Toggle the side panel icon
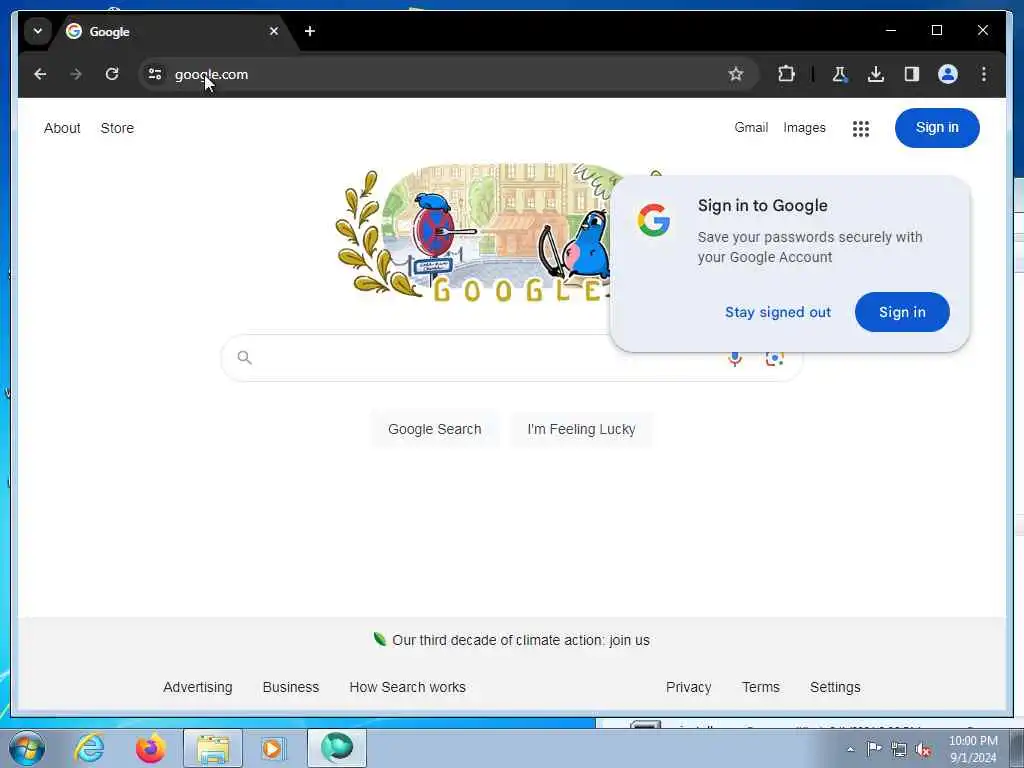 click(912, 74)
